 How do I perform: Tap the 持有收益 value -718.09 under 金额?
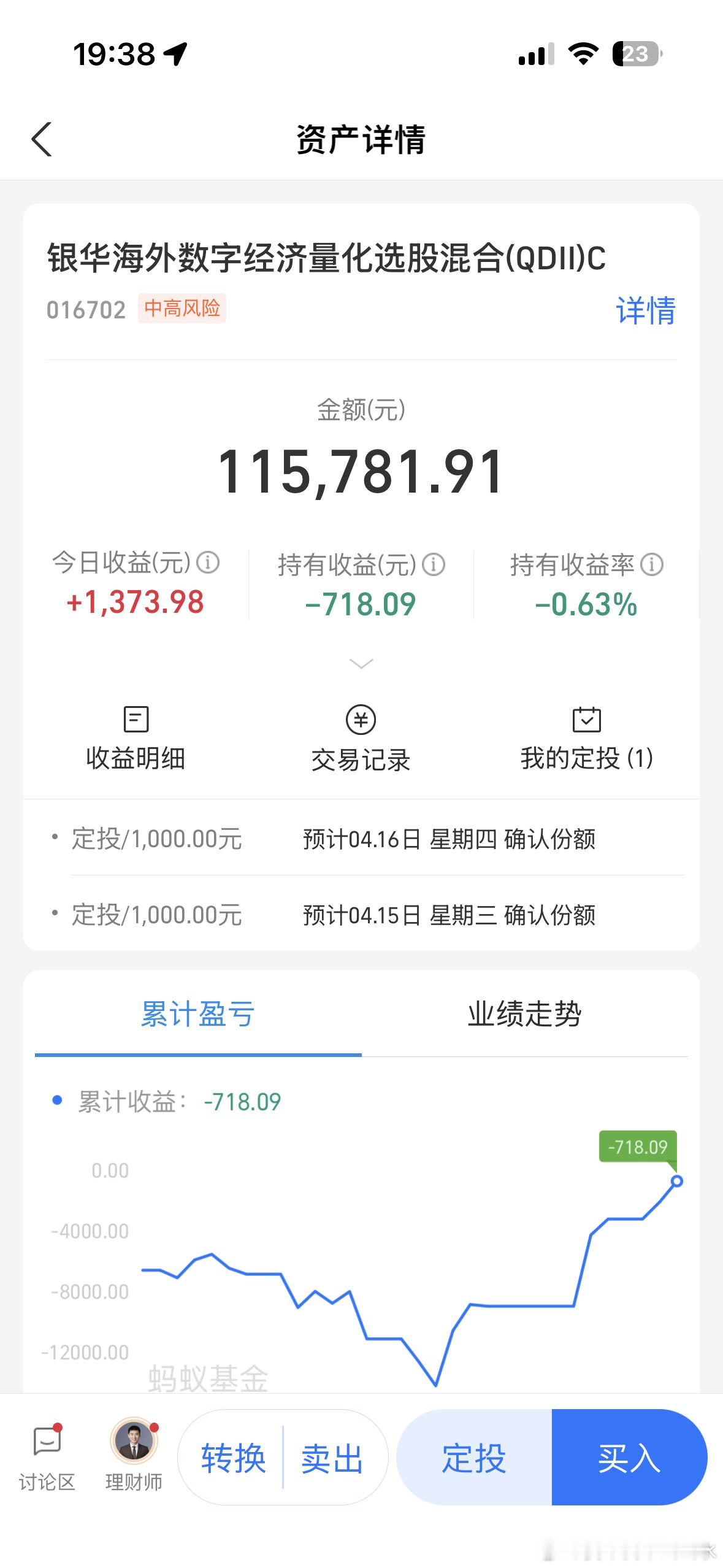(361, 604)
